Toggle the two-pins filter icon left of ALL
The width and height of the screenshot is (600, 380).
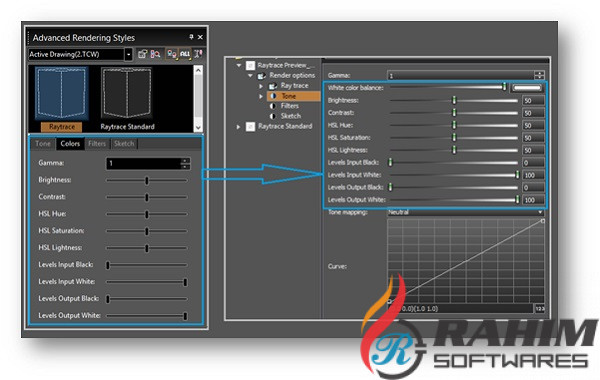(x=172, y=54)
